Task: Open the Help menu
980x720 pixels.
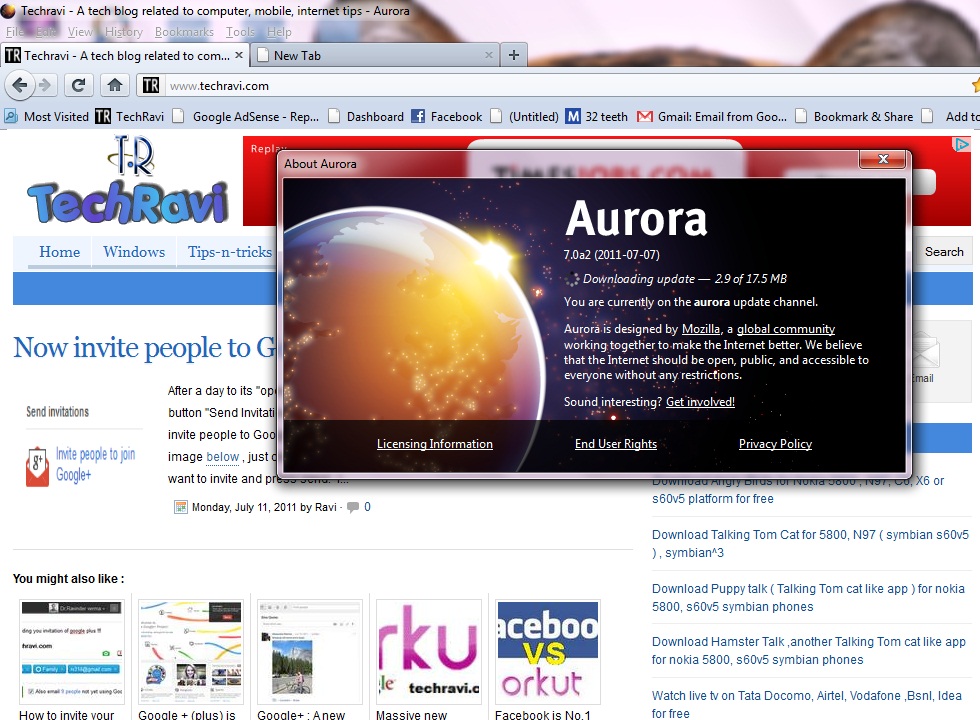Action: (x=279, y=32)
